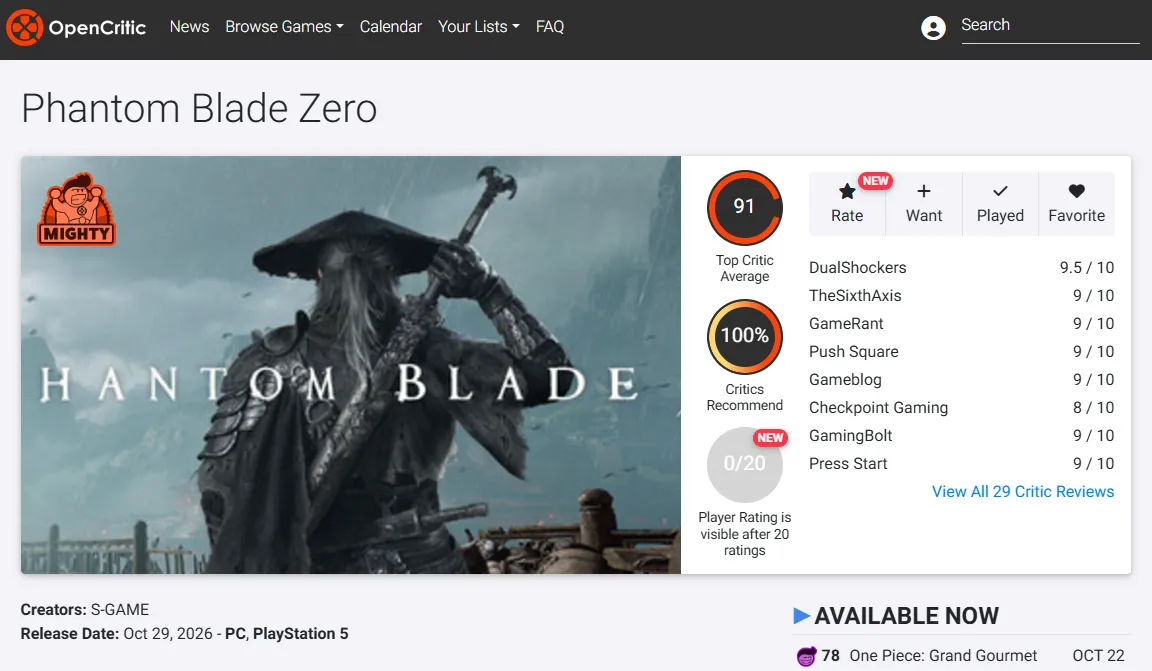Click the 100% Critics Recommend circle
This screenshot has height=671, width=1152.
[x=744, y=336]
